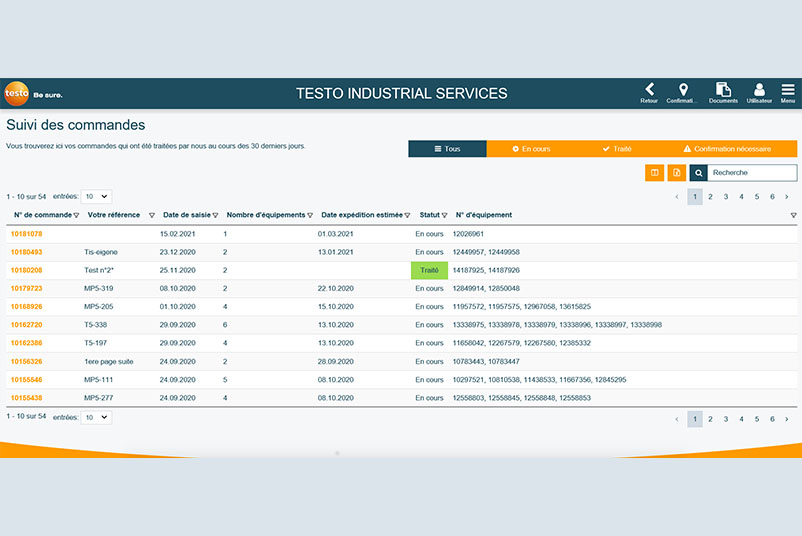This screenshot has width=802, height=536.
Task: Click the search magnifier icon
Action: (x=699, y=173)
